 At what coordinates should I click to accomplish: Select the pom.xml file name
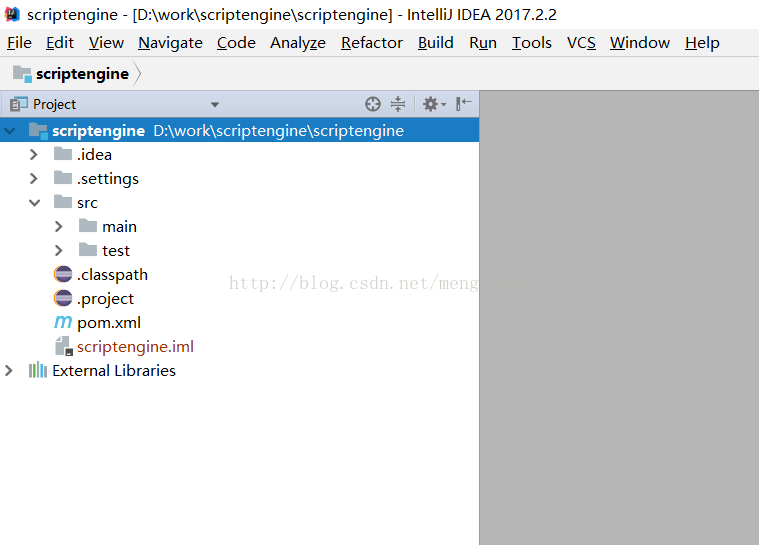click(x=109, y=322)
